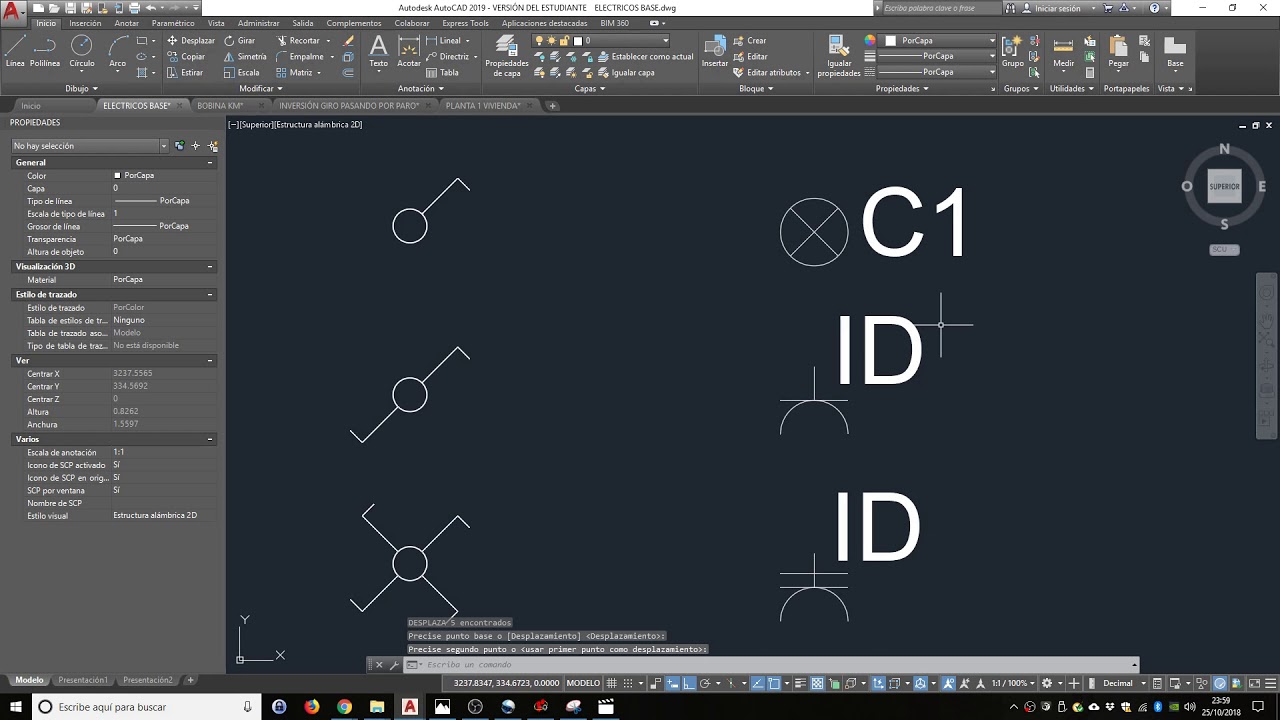Switch to the Anotar ribbon tab
This screenshot has width=1280, height=720.
(x=127, y=23)
